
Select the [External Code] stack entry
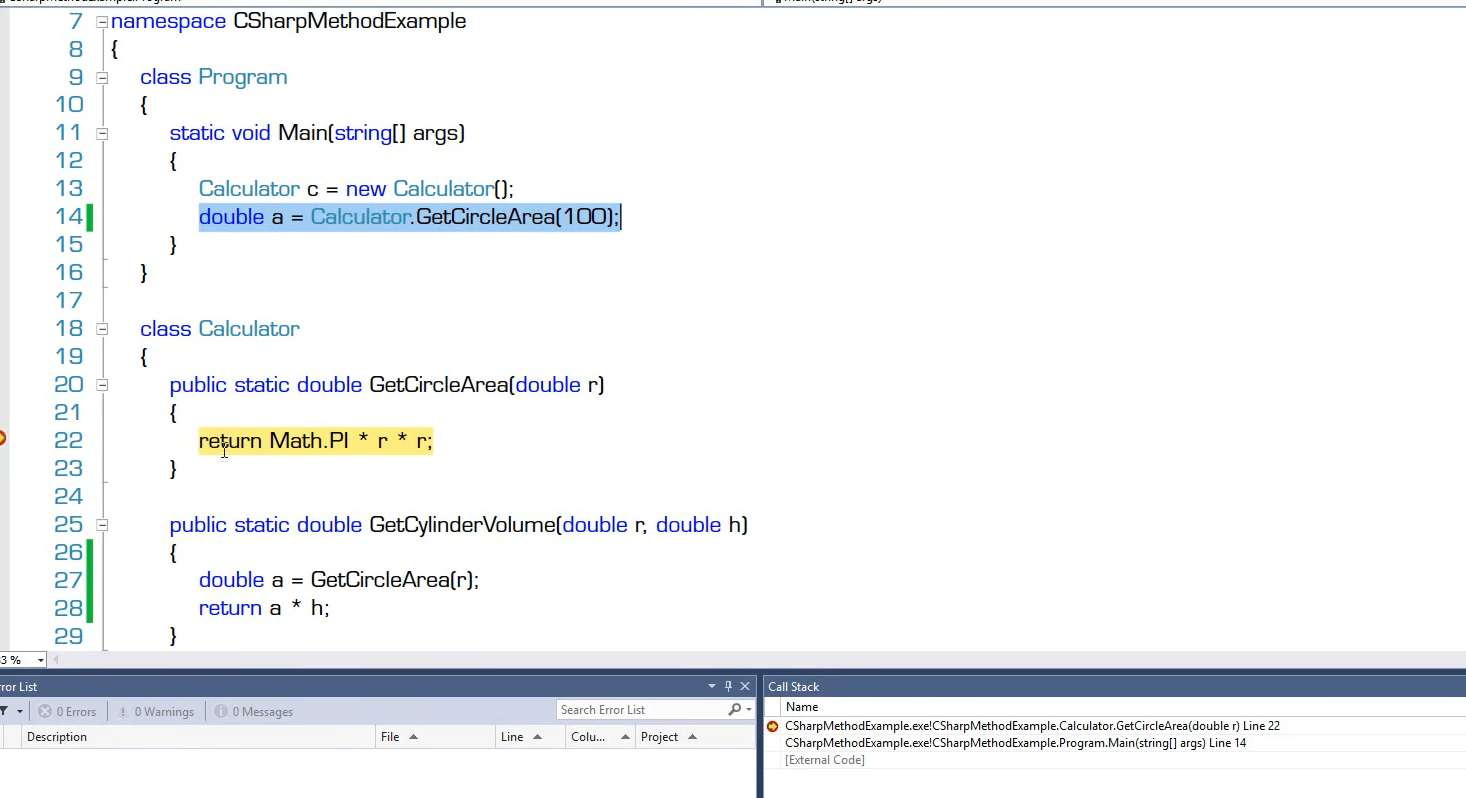[x=825, y=760]
